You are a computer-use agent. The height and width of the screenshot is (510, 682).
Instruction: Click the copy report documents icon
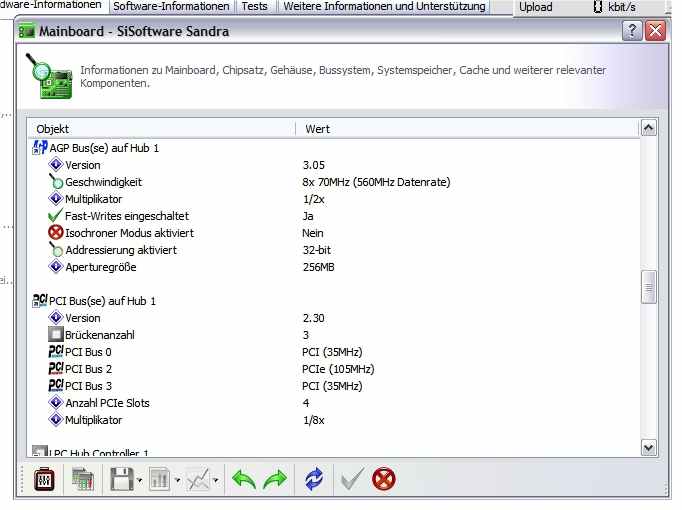(83, 480)
